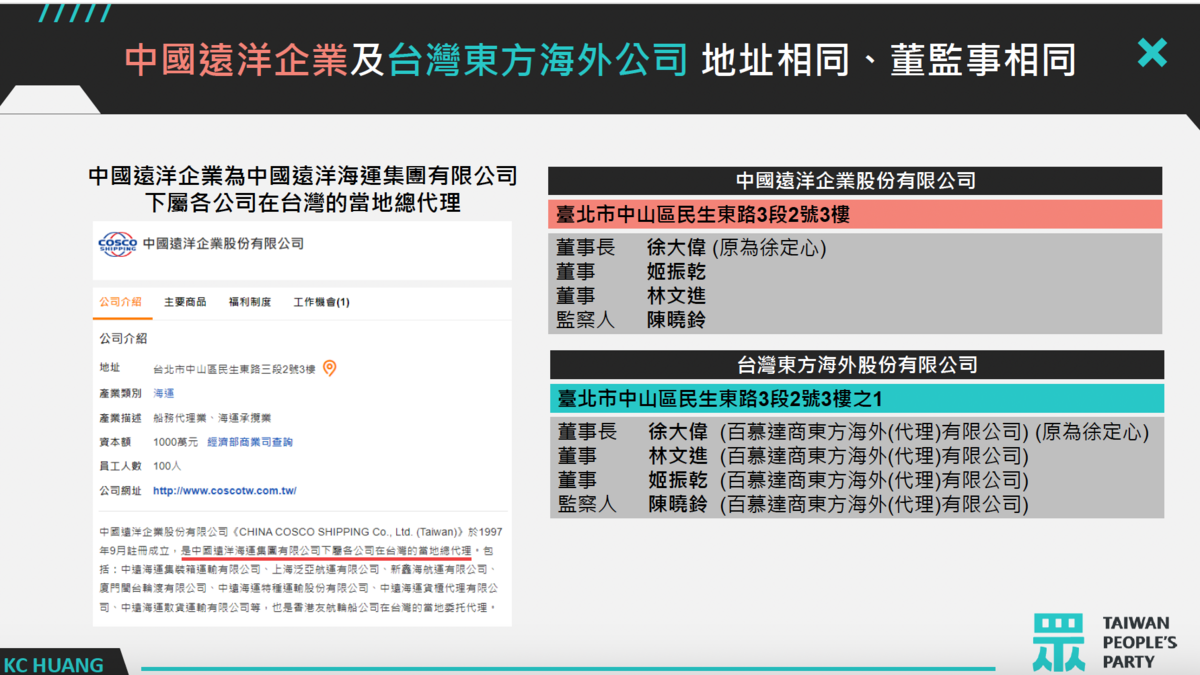Click 董事 林文進 in the first table
This screenshot has width=1200, height=675.
[632, 296]
